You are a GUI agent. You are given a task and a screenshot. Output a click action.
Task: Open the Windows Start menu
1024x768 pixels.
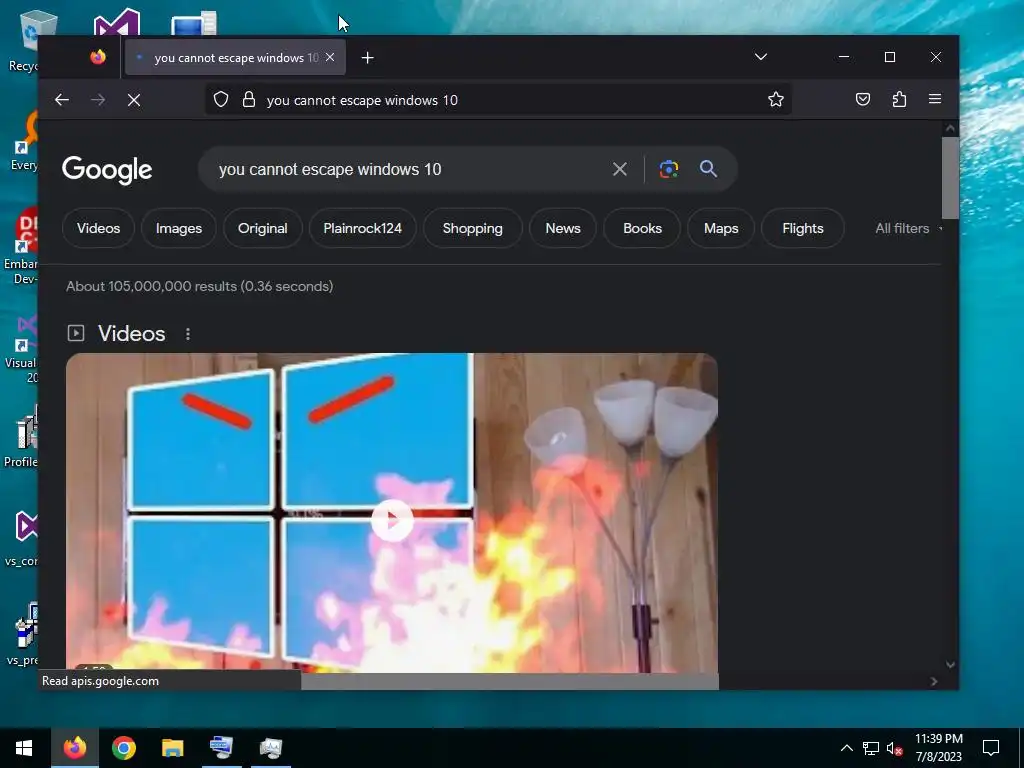24,748
